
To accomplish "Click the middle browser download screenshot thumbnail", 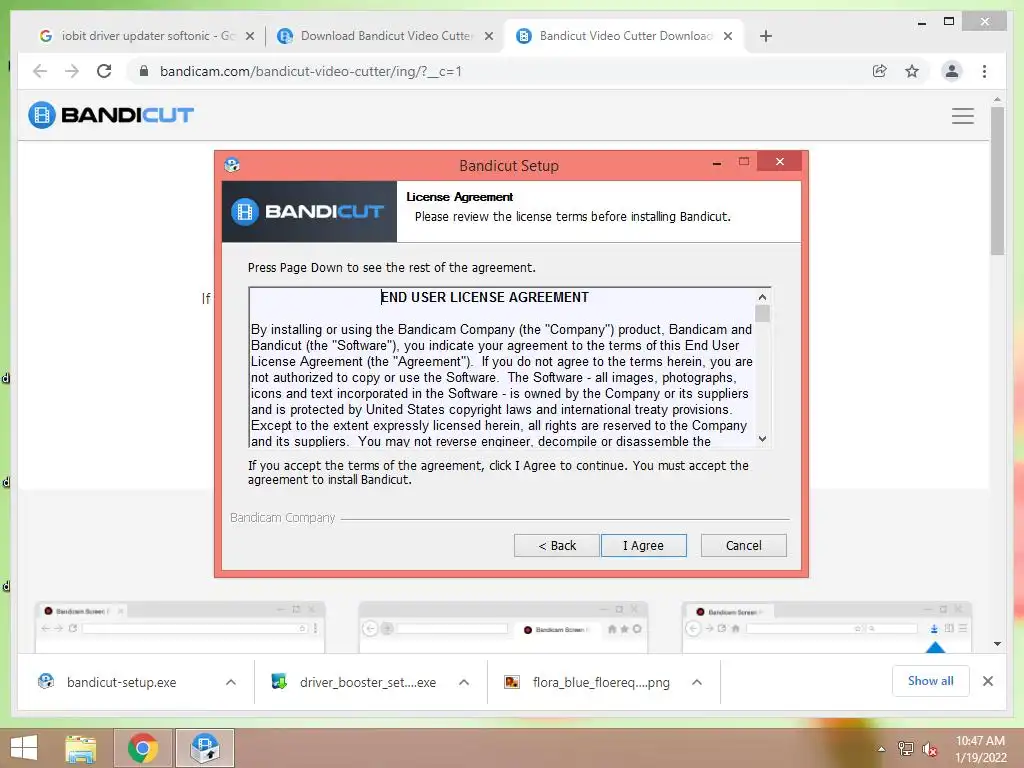I will click(503, 627).
